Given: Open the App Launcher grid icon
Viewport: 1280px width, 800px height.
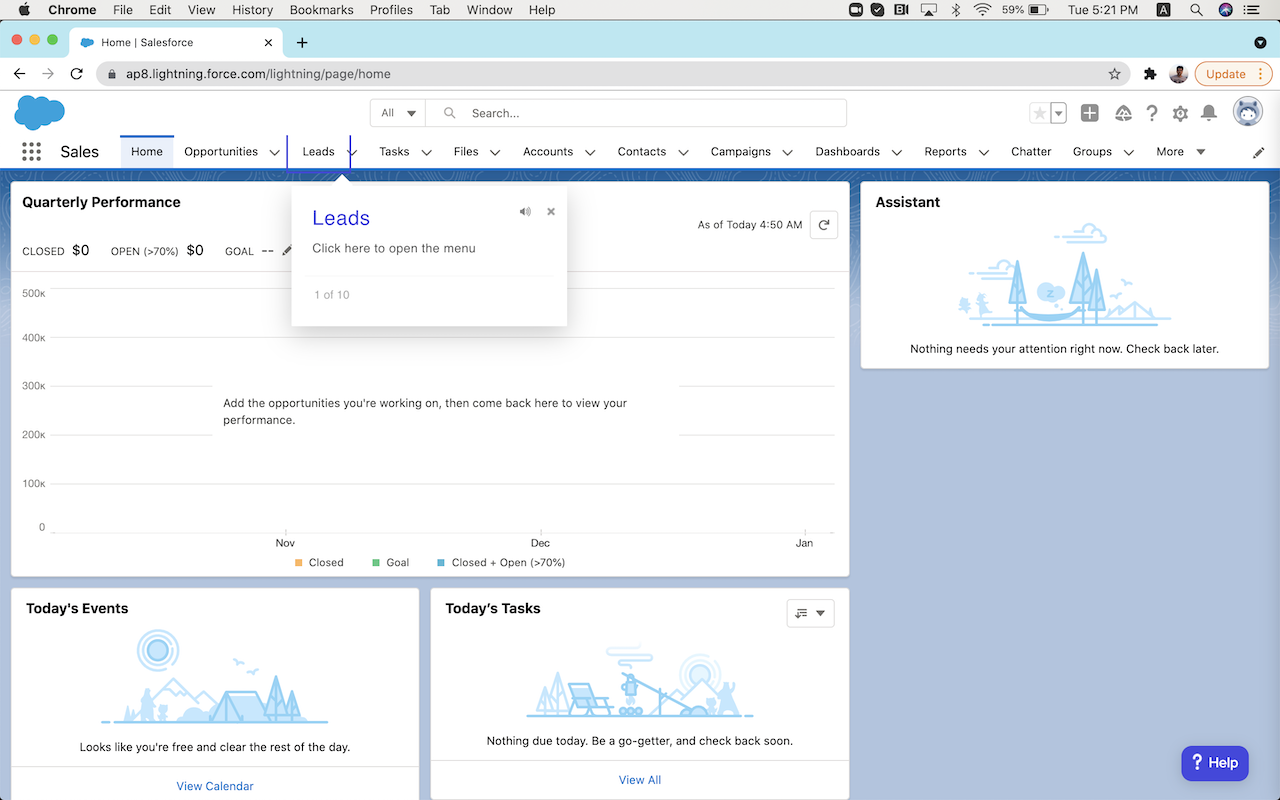Looking at the screenshot, I should 31,152.
